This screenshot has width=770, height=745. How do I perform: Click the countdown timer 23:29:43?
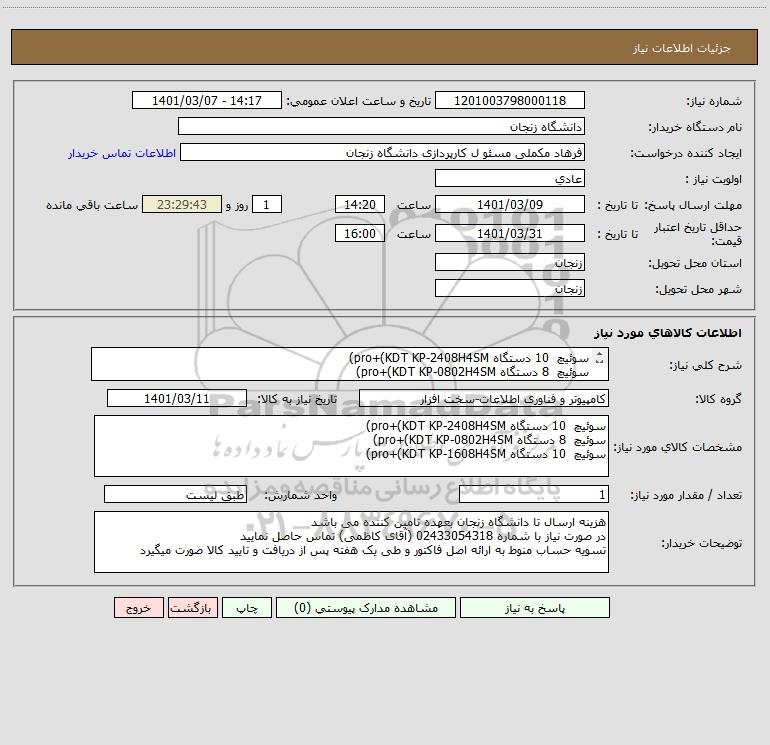coord(182,204)
